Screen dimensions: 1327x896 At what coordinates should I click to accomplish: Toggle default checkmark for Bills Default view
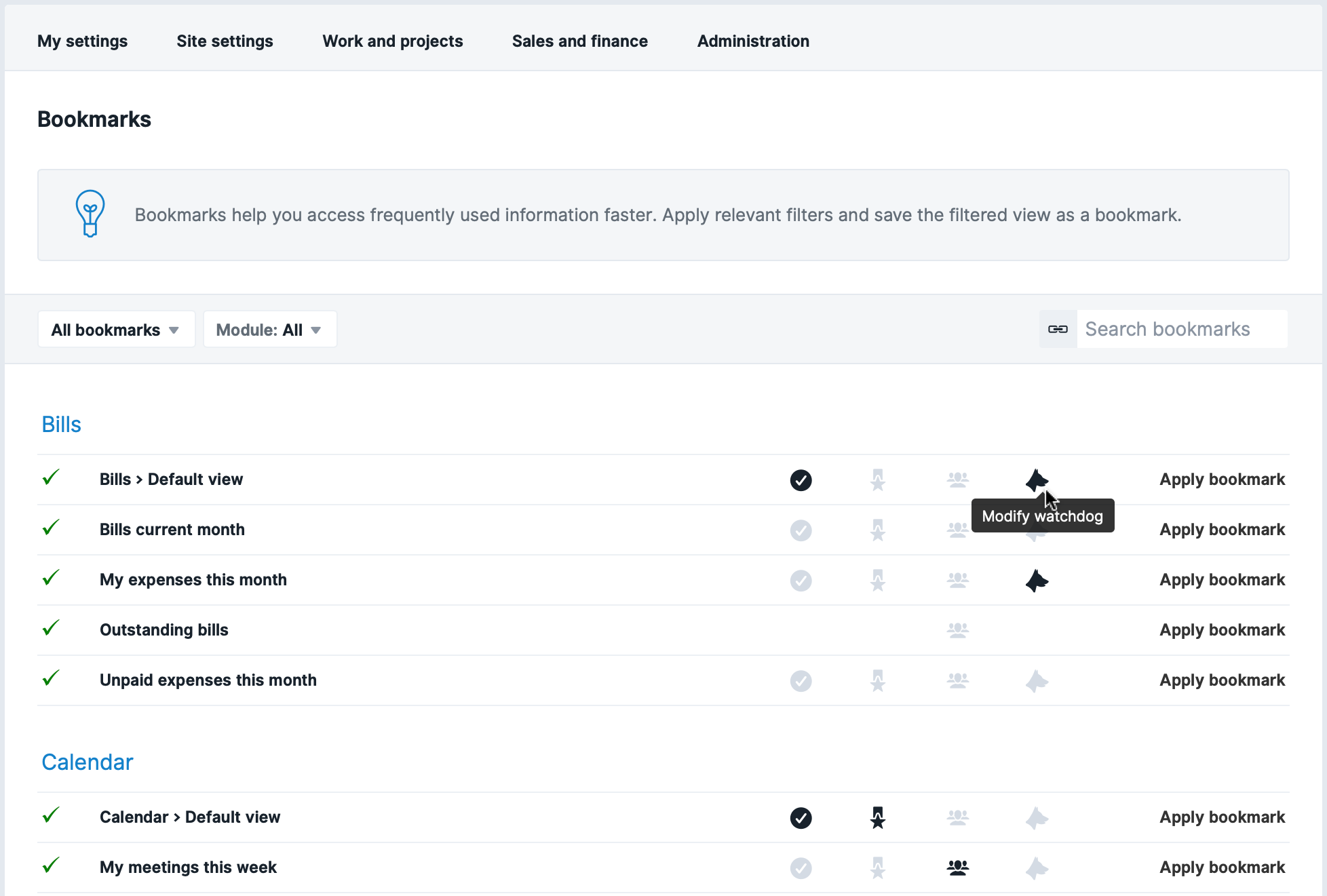[x=801, y=480]
